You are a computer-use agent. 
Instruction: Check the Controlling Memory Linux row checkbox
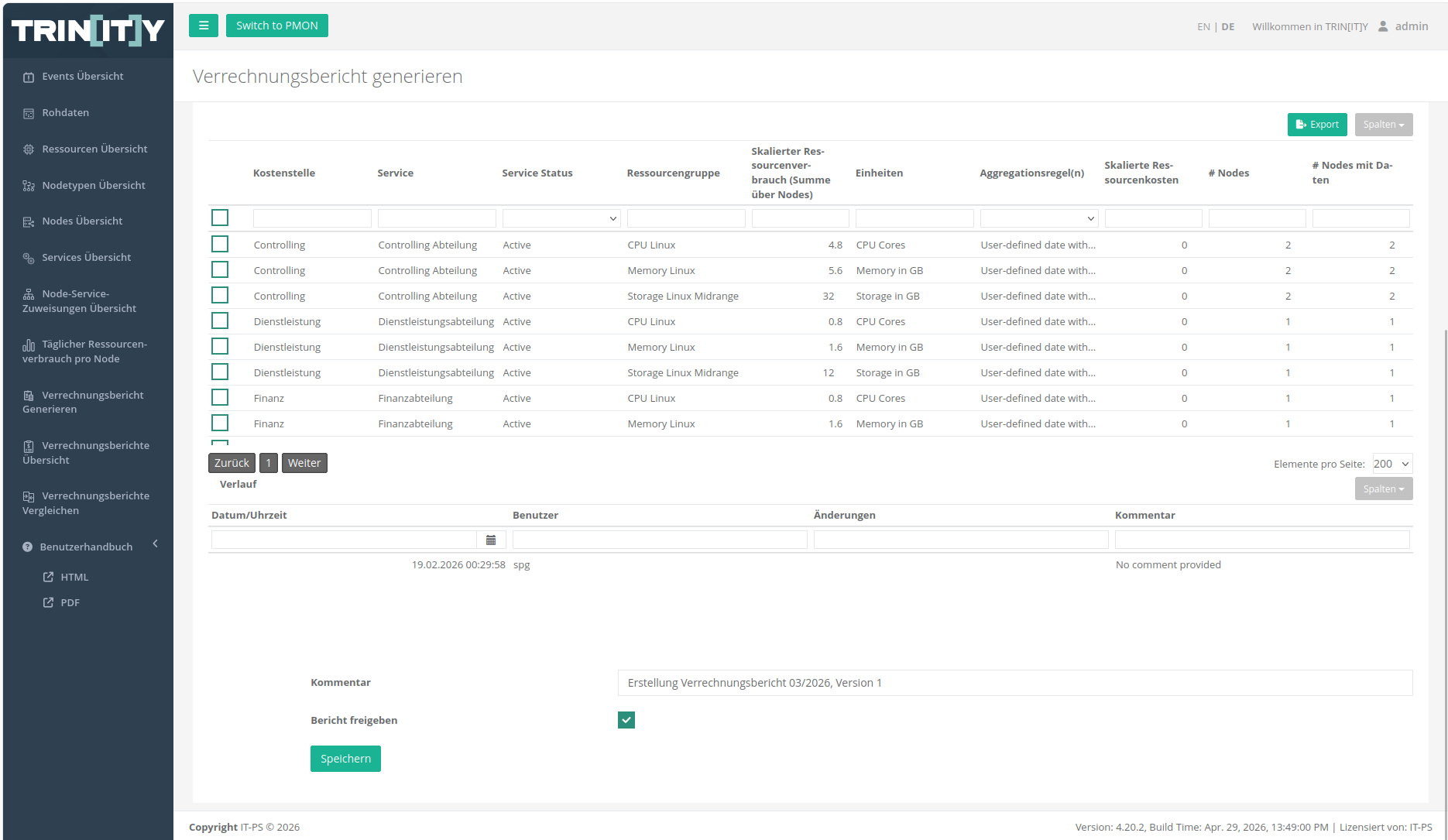(220, 269)
